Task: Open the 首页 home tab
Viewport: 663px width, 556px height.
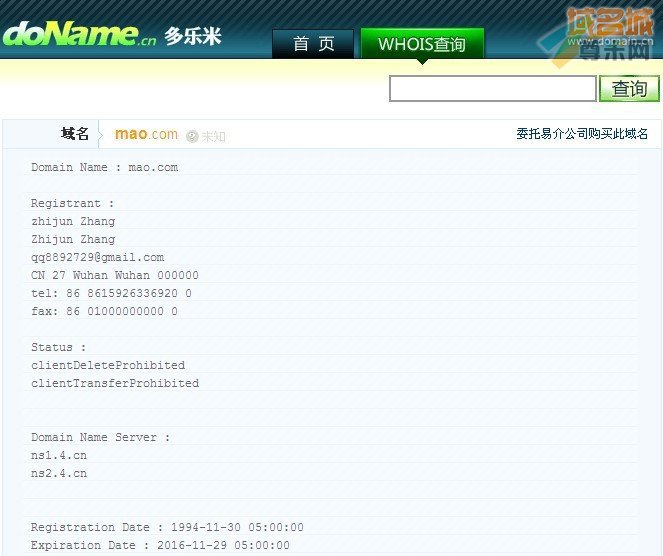Action: (x=313, y=44)
